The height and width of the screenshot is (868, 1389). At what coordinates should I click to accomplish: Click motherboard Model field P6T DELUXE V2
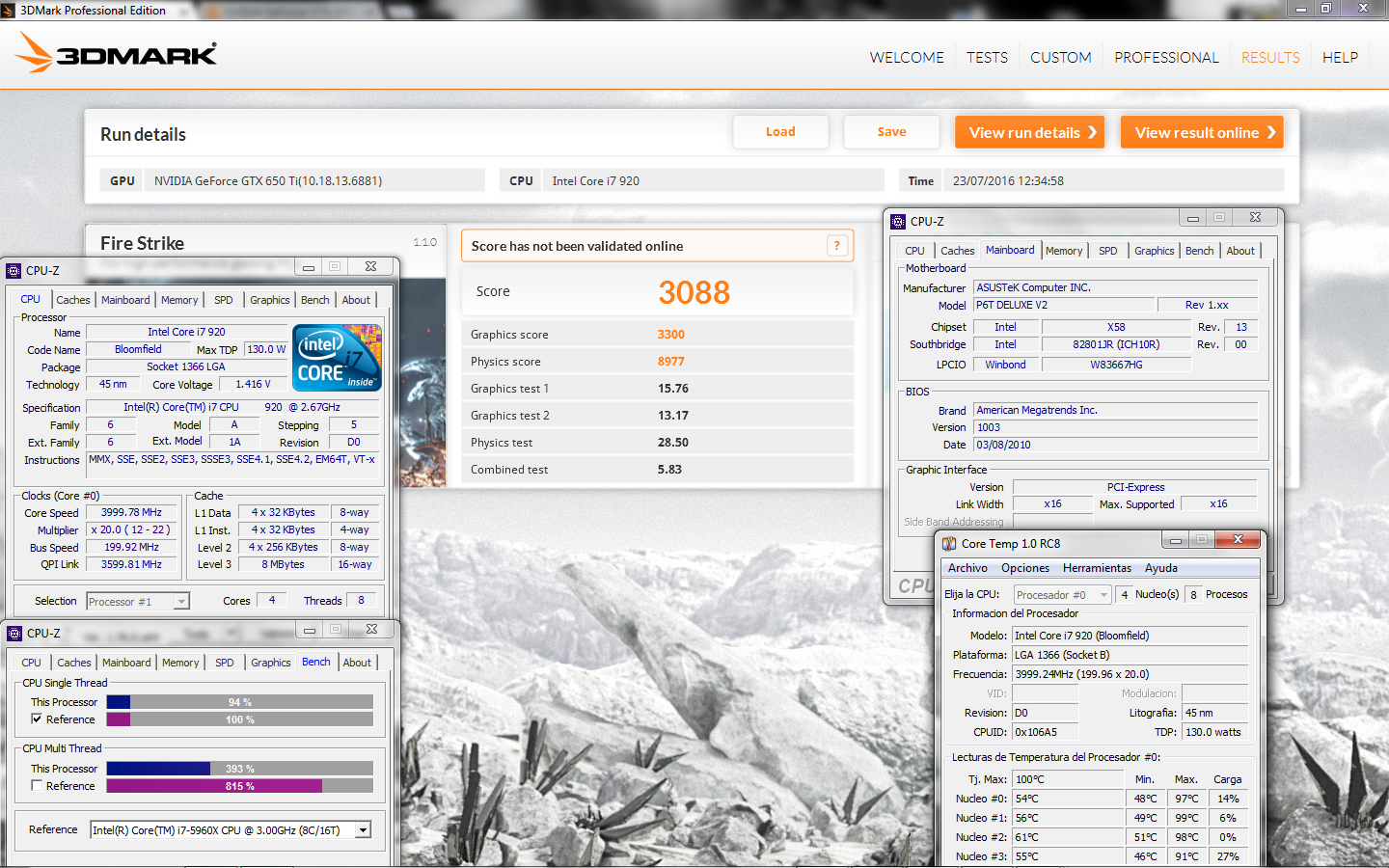[x=1064, y=305]
